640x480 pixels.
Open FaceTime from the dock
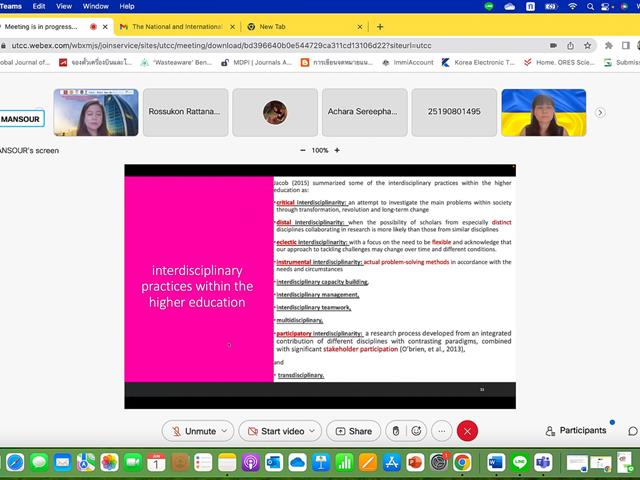pyautogui.click(x=133, y=462)
